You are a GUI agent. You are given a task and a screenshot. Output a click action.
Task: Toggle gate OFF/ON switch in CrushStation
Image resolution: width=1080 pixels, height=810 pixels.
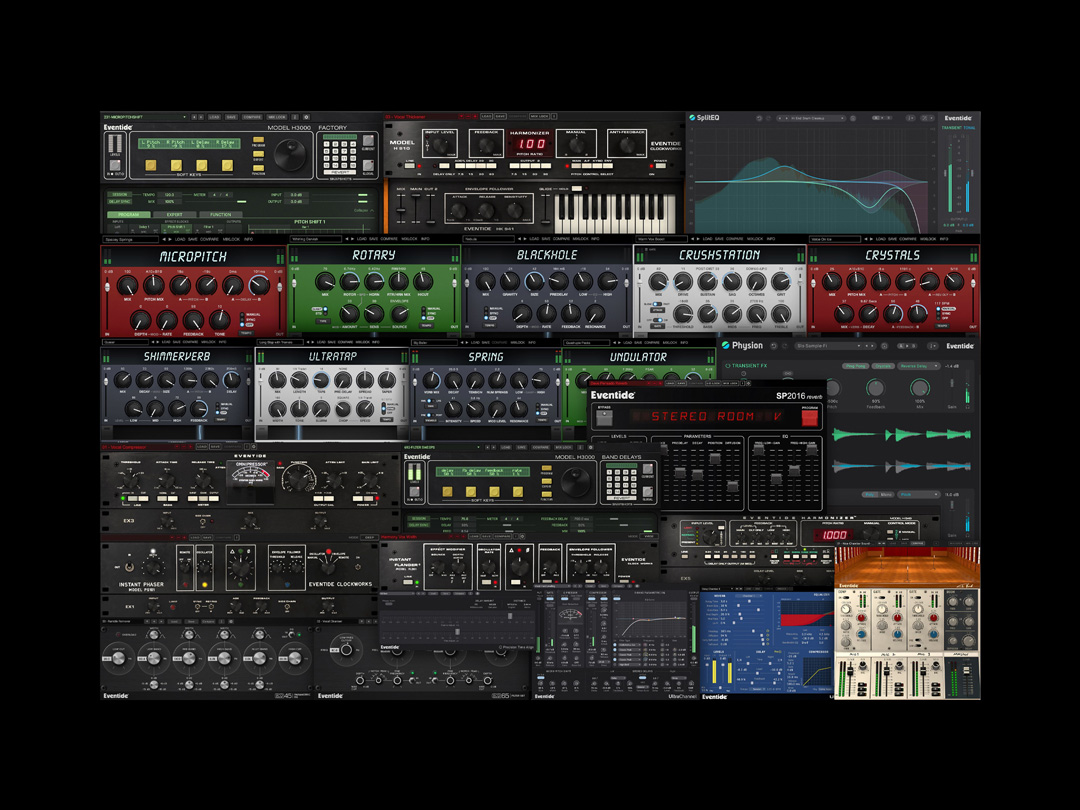point(658,320)
